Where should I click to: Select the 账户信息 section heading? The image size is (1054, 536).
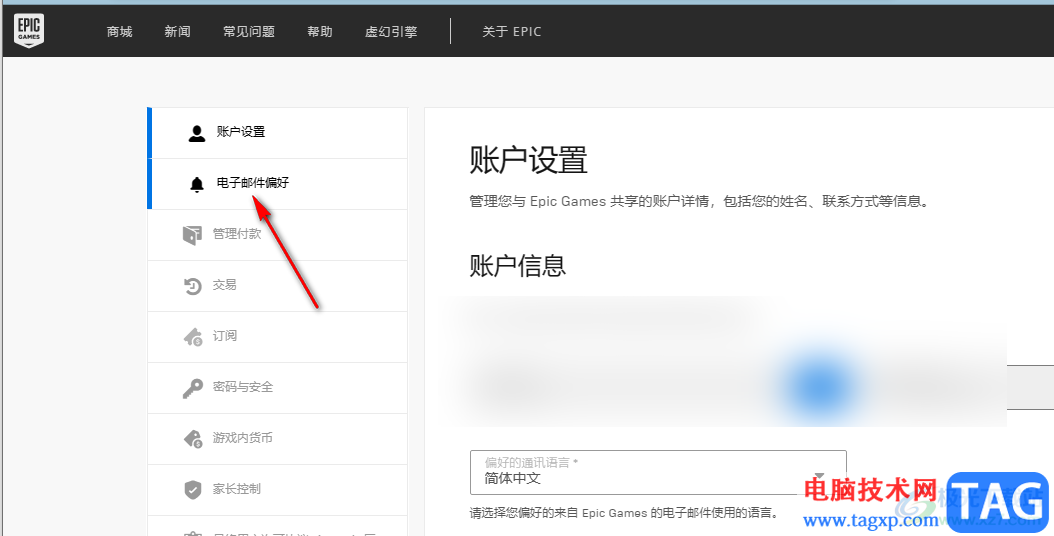518,266
